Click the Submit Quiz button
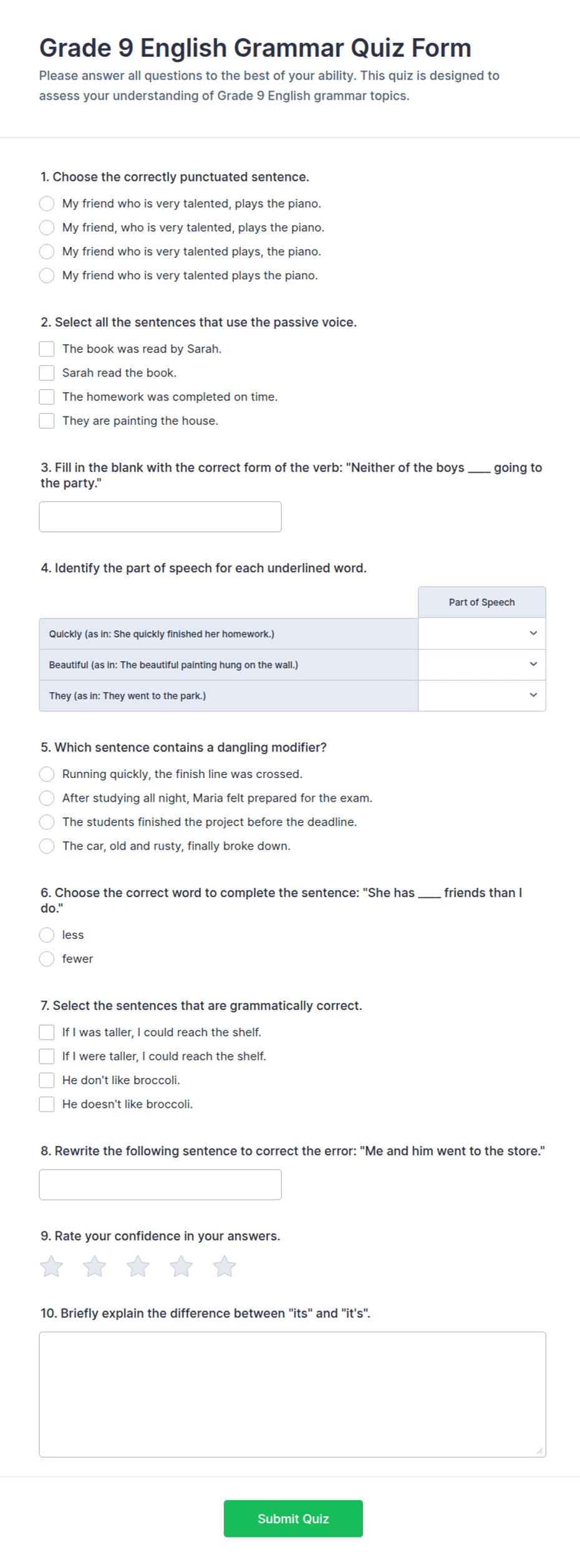 pyautogui.click(x=293, y=1518)
